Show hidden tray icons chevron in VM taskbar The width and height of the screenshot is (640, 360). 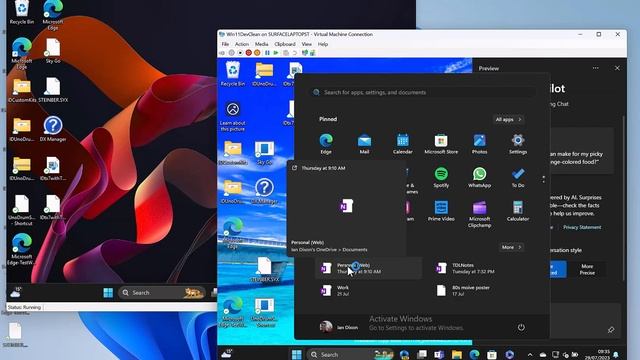tap(529, 355)
